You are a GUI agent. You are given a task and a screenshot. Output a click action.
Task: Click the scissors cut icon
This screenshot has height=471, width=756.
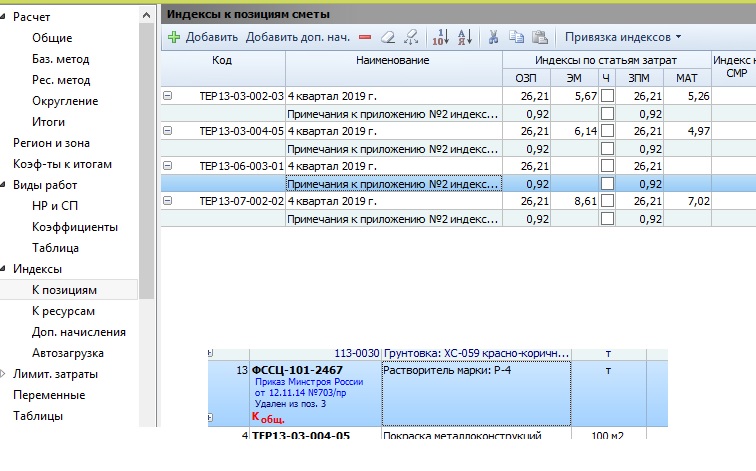[x=493, y=37]
